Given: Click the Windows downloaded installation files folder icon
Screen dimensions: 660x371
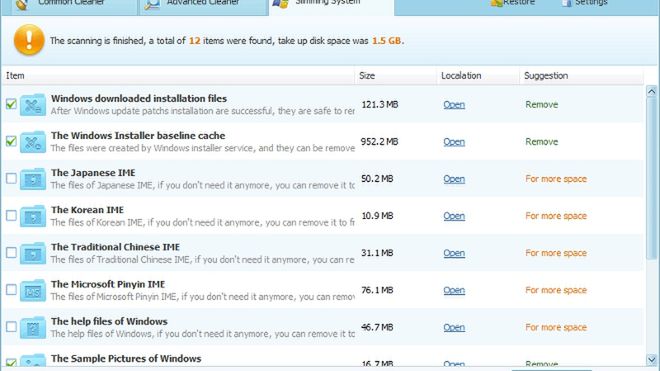Looking at the screenshot, I should pos(33,104).
